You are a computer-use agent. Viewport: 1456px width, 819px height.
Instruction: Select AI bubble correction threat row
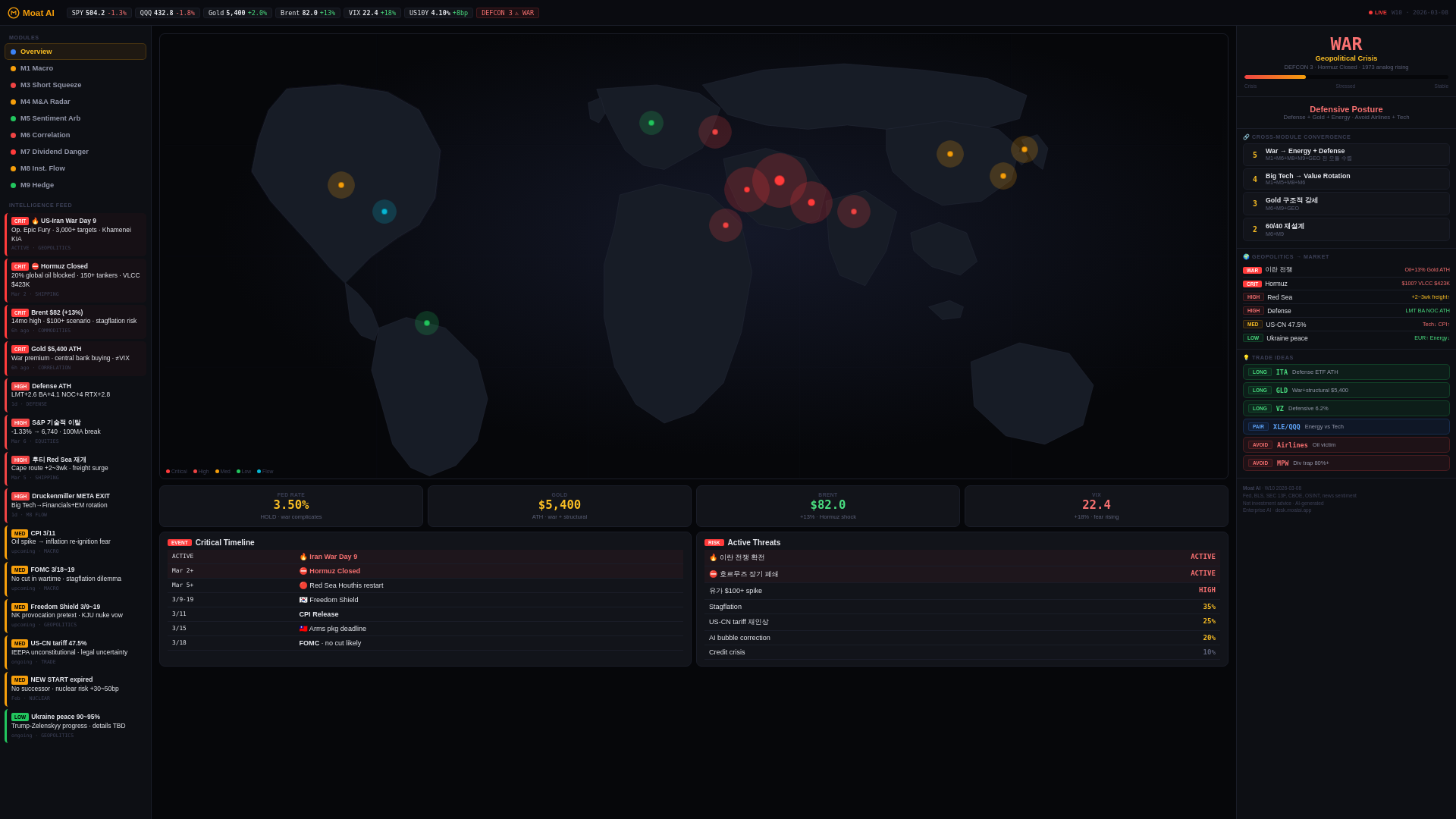[x=962, y=638]
